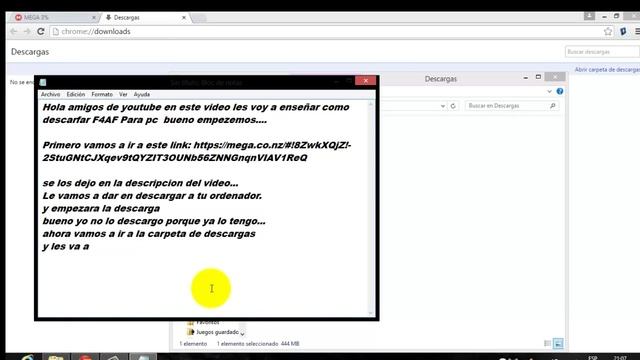Maximize the Descargas Explorer window
640x360 pixels.
coord(538,77)
